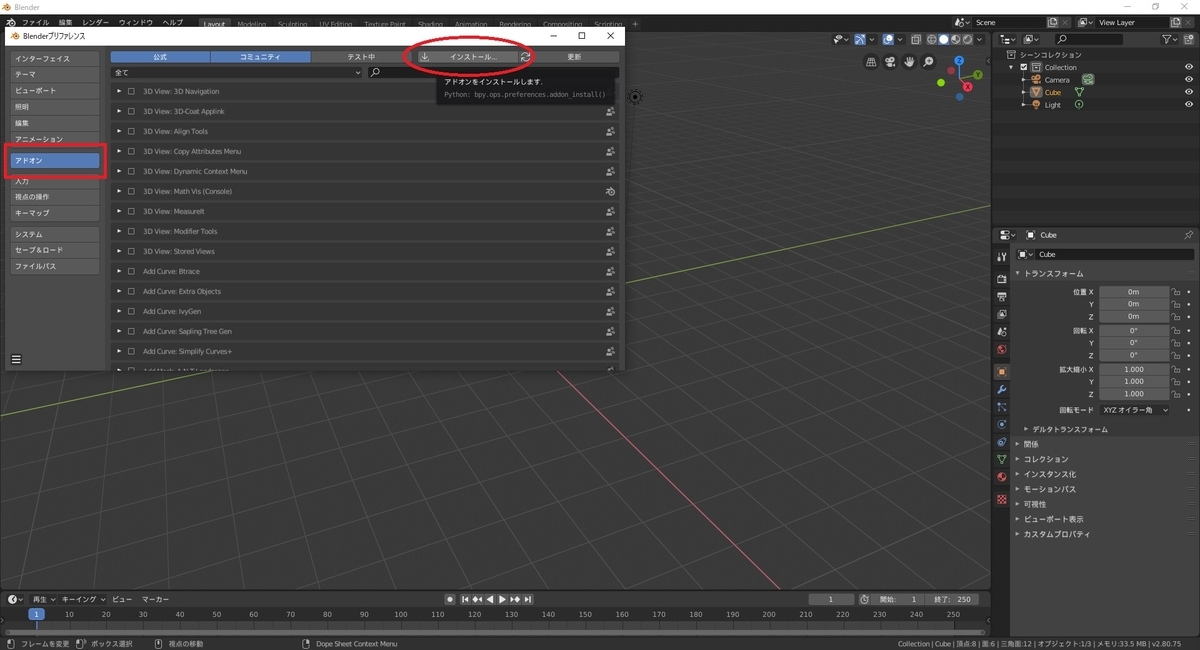1200x650 pixels.
Task: Click frame 100 on the timeline ruler
Action: (400, 614)
